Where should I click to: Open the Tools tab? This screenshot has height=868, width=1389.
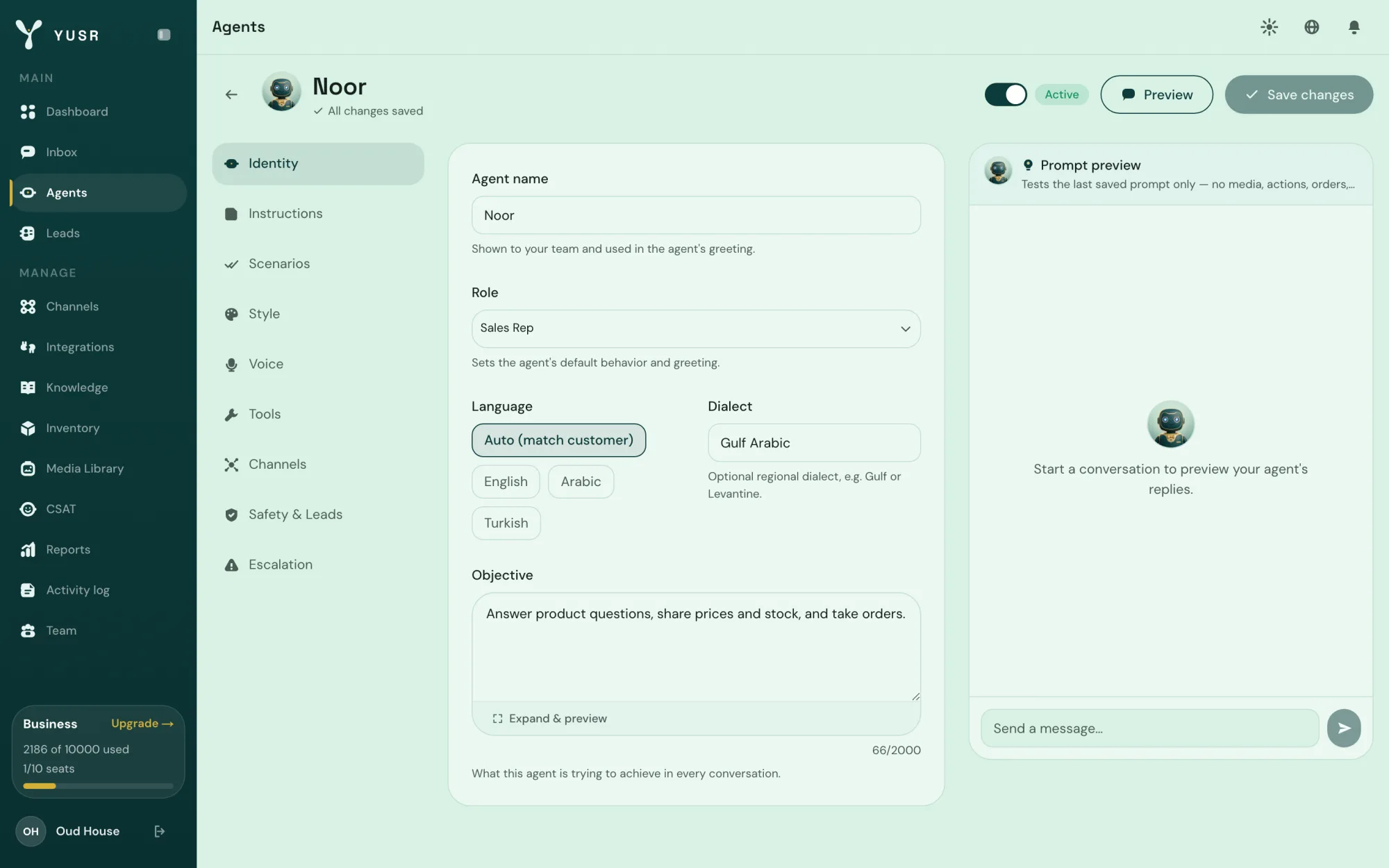(x=318, y=414)
